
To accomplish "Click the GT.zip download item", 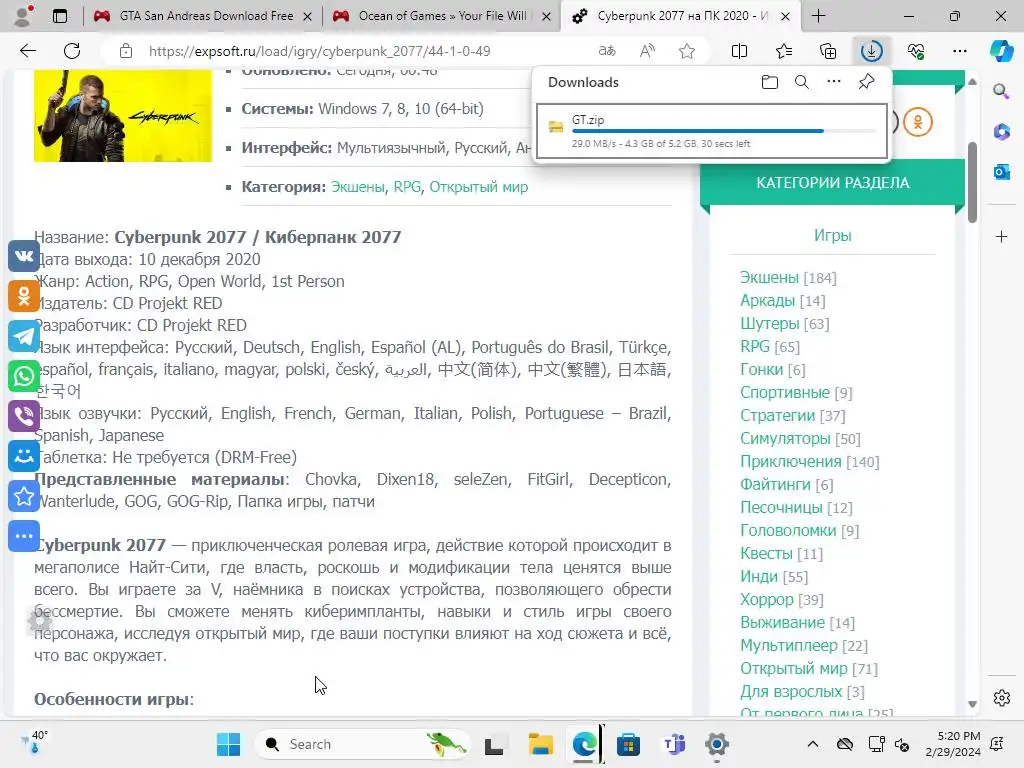I will (712, 131).
